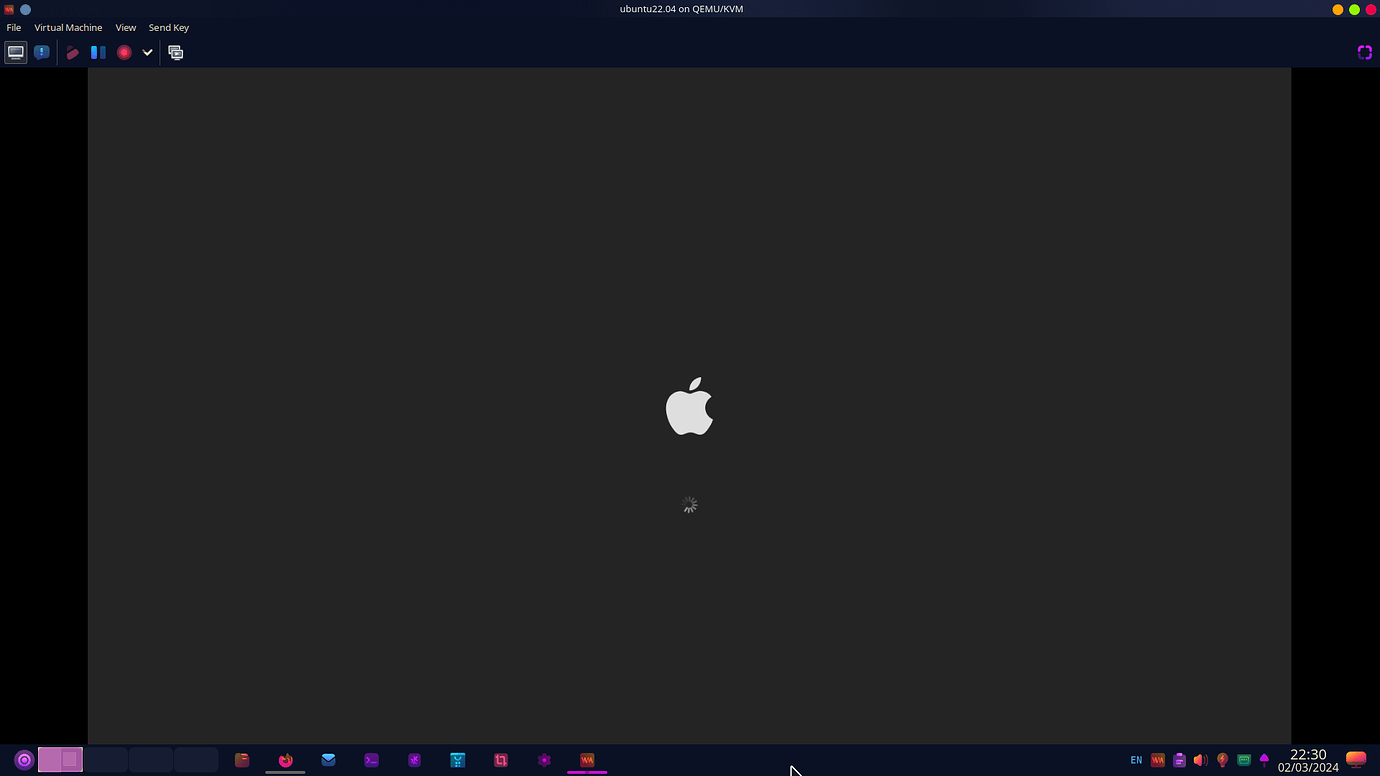Expand the shutdown options chevron
The width and height of the screenshot is (1380, 776).
(147, 52)
